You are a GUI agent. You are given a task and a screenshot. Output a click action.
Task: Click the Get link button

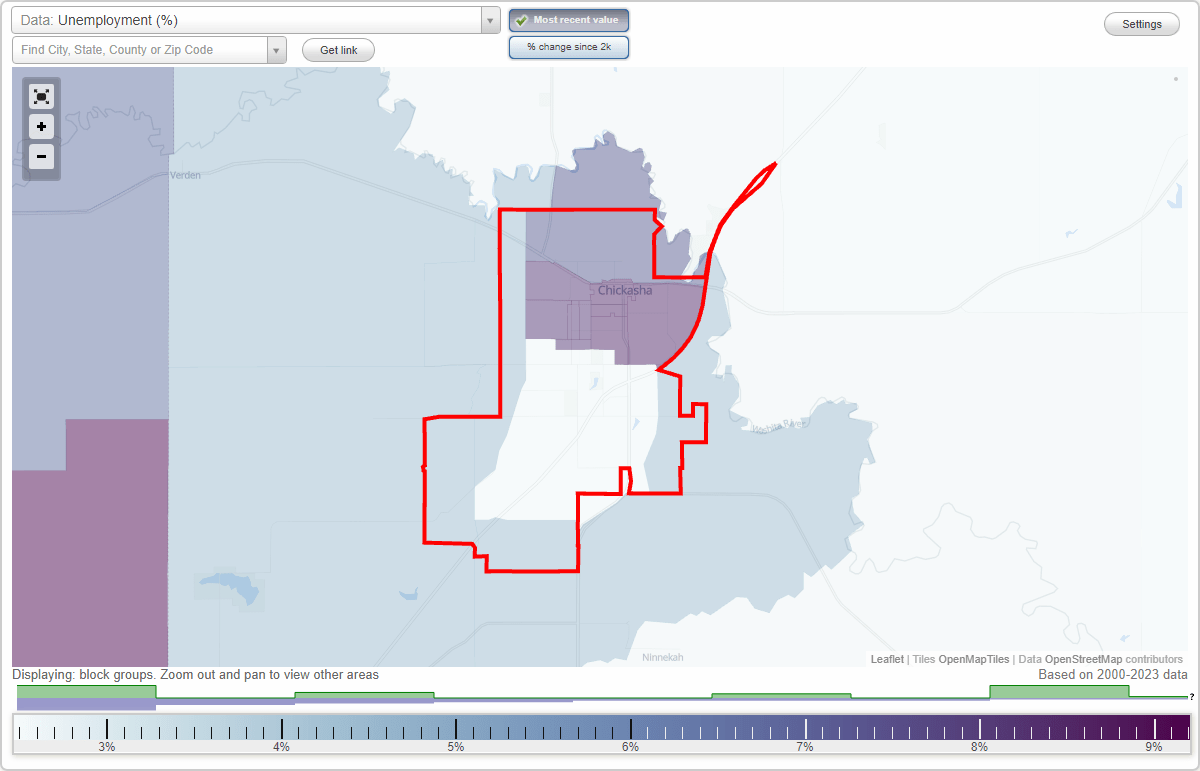tap(338, 50)
